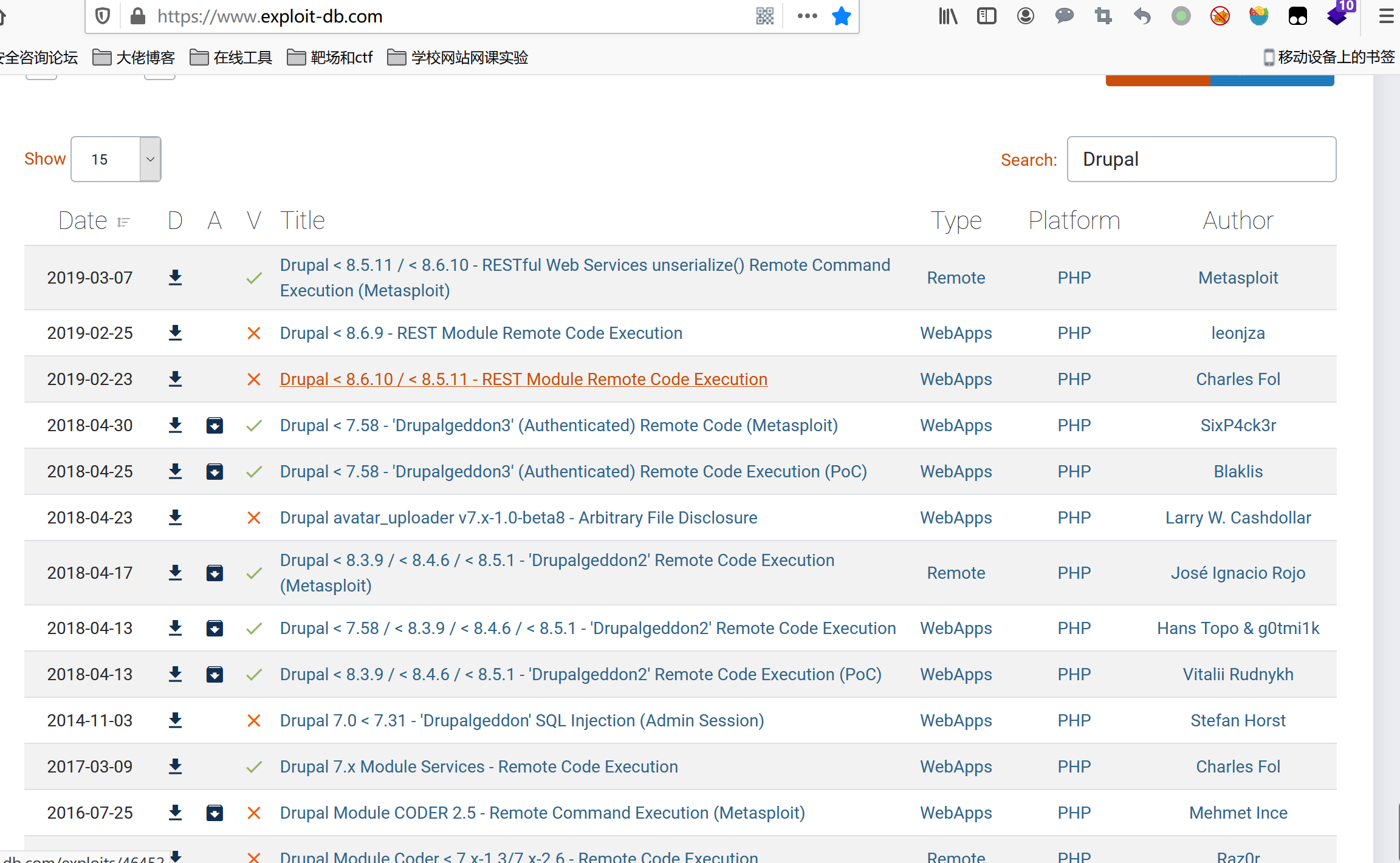Open Drupal avatar_uploader Arbitrary File Disclosure link
The image size is (1400, 863).
(x=519, y=517)
